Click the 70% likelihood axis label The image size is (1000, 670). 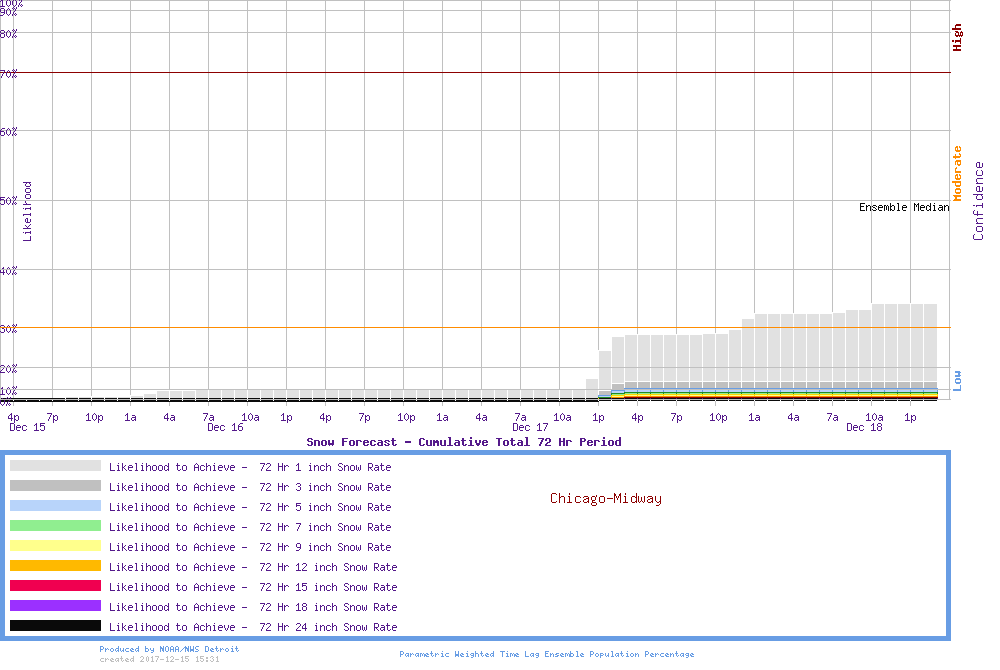pyautogui.click(x=9, y=74)
